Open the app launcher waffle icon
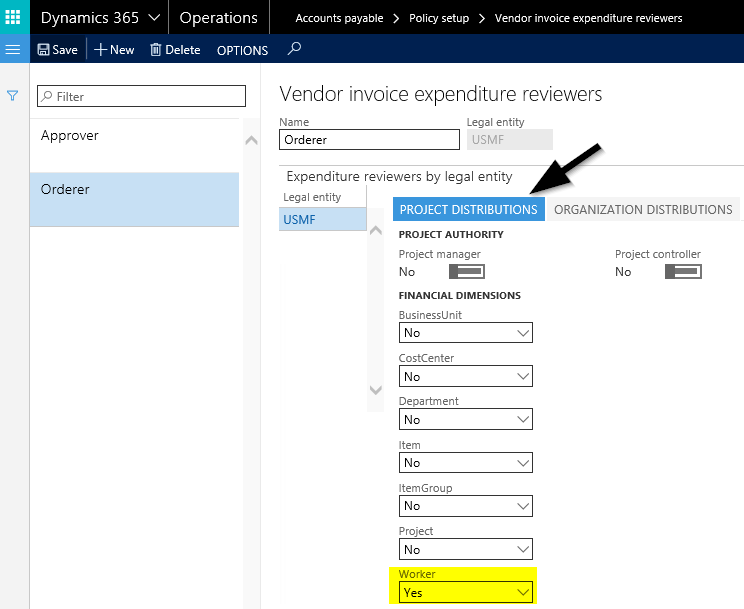 pyautogui.click(x=13, y=18)
